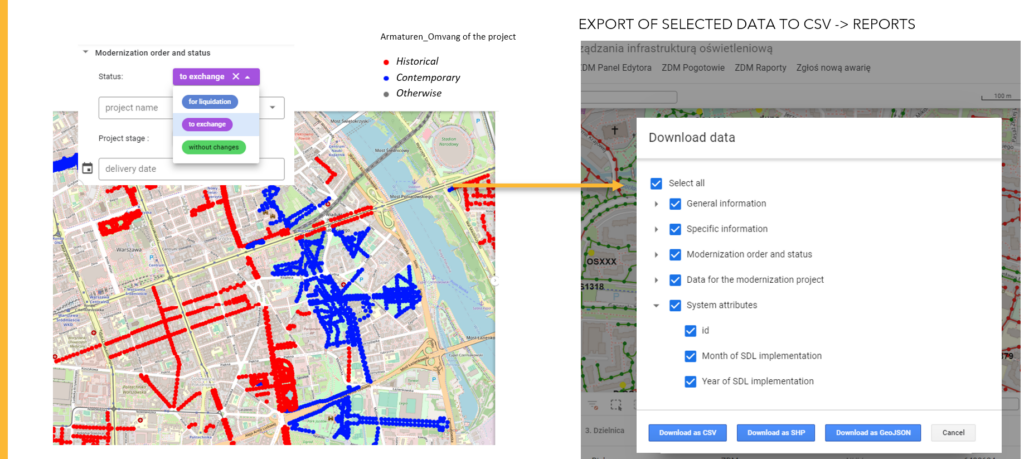Click the delivery date input field
The width and height of the screenshot is (1024, 459).
click(190, 169)
